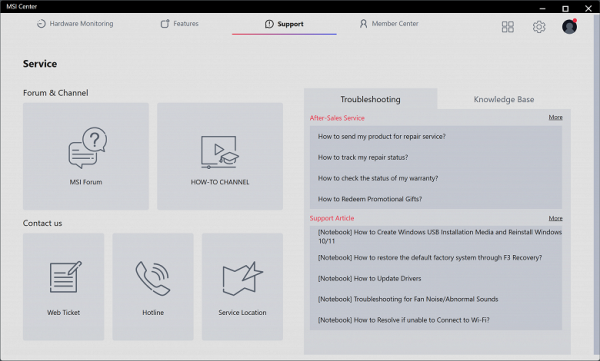Image resolution: width=600 pixels, height=361 pixels.
Task: Open the apps grid icon
Action: pyautogui.click(x=508, y=27)
